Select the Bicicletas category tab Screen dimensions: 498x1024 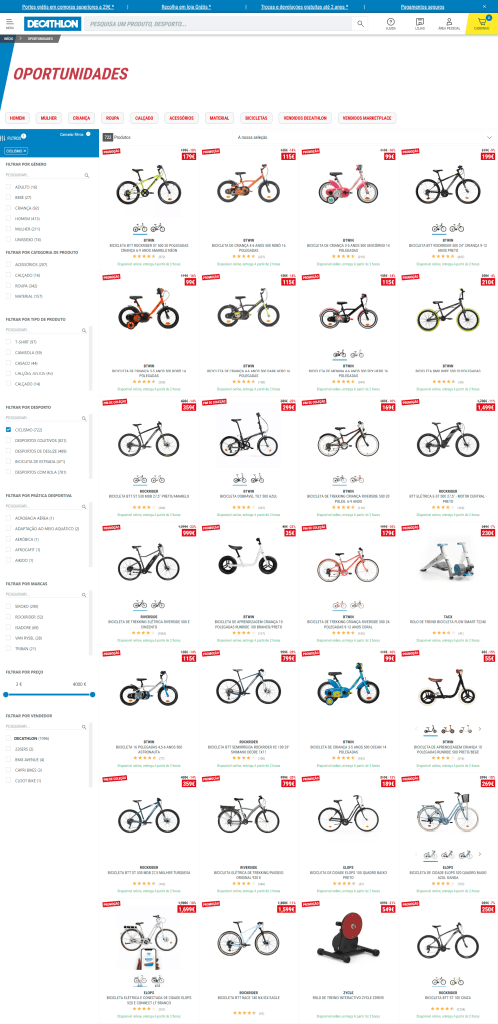point(255,118)
